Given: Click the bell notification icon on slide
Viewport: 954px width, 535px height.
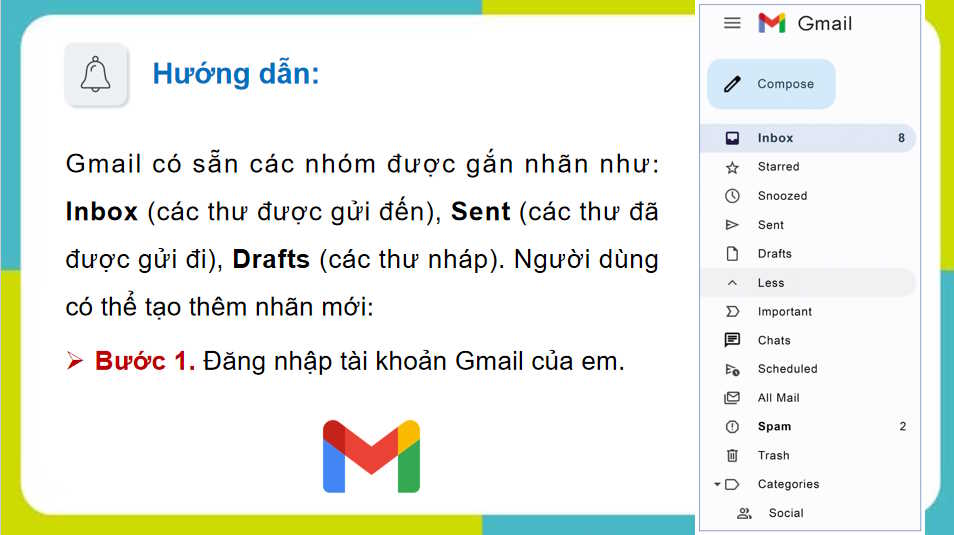Looking at the screenshot, I should click(x=96, y=75).
